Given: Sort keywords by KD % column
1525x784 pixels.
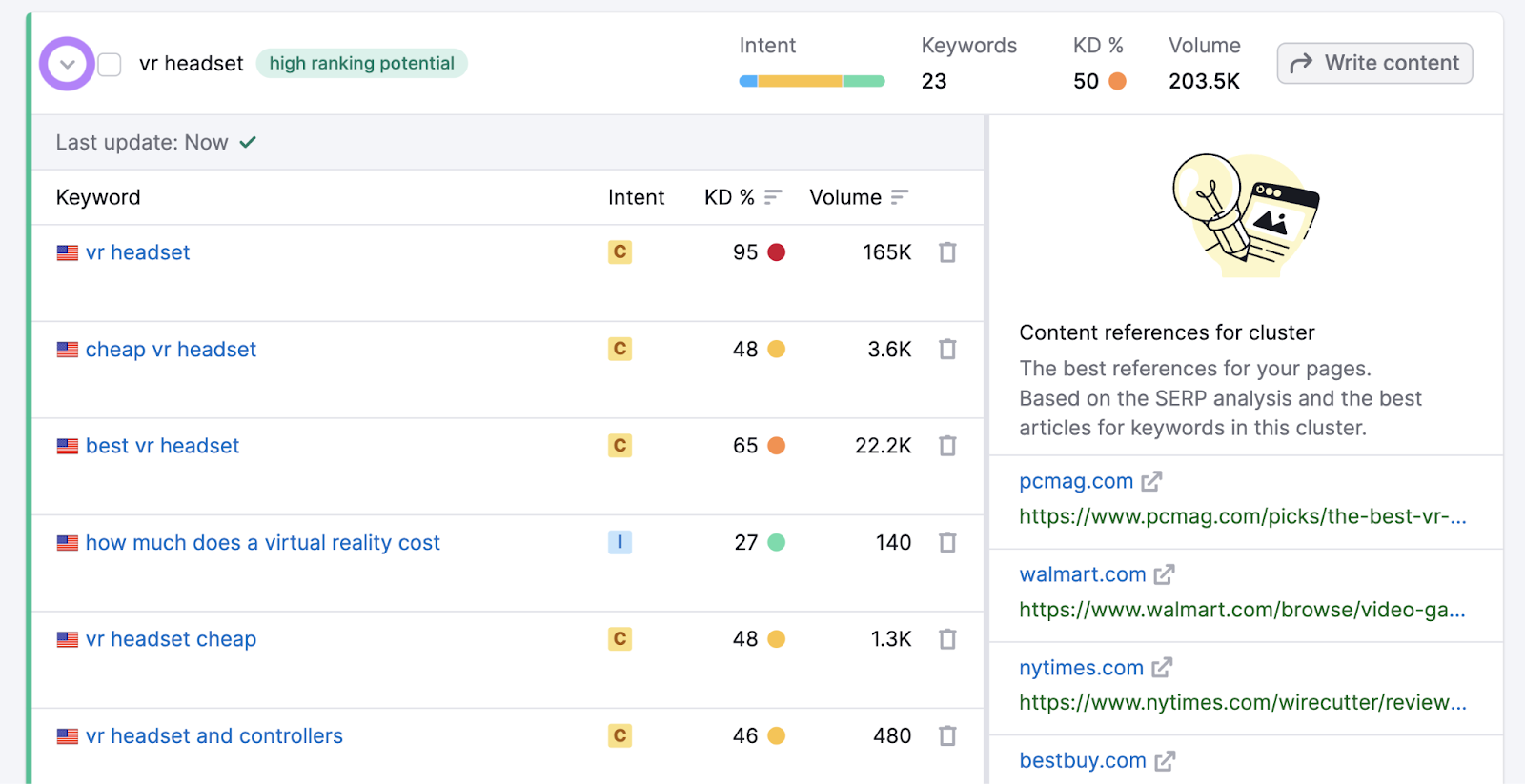Looking at the screenshot, I should tap(773, 197).
